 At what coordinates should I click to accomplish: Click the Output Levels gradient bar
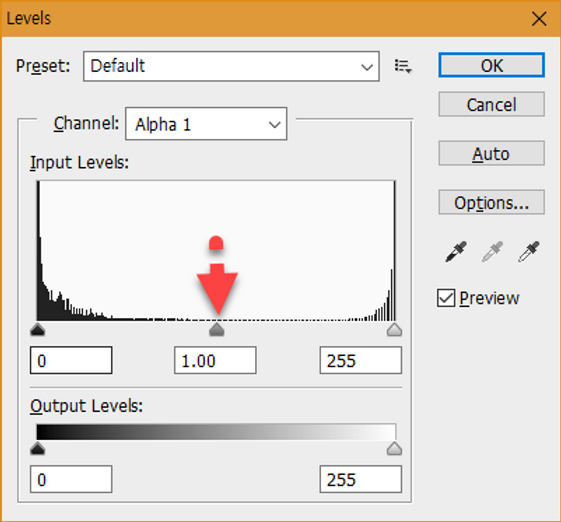pyautogui.click(x=216, y=432)
